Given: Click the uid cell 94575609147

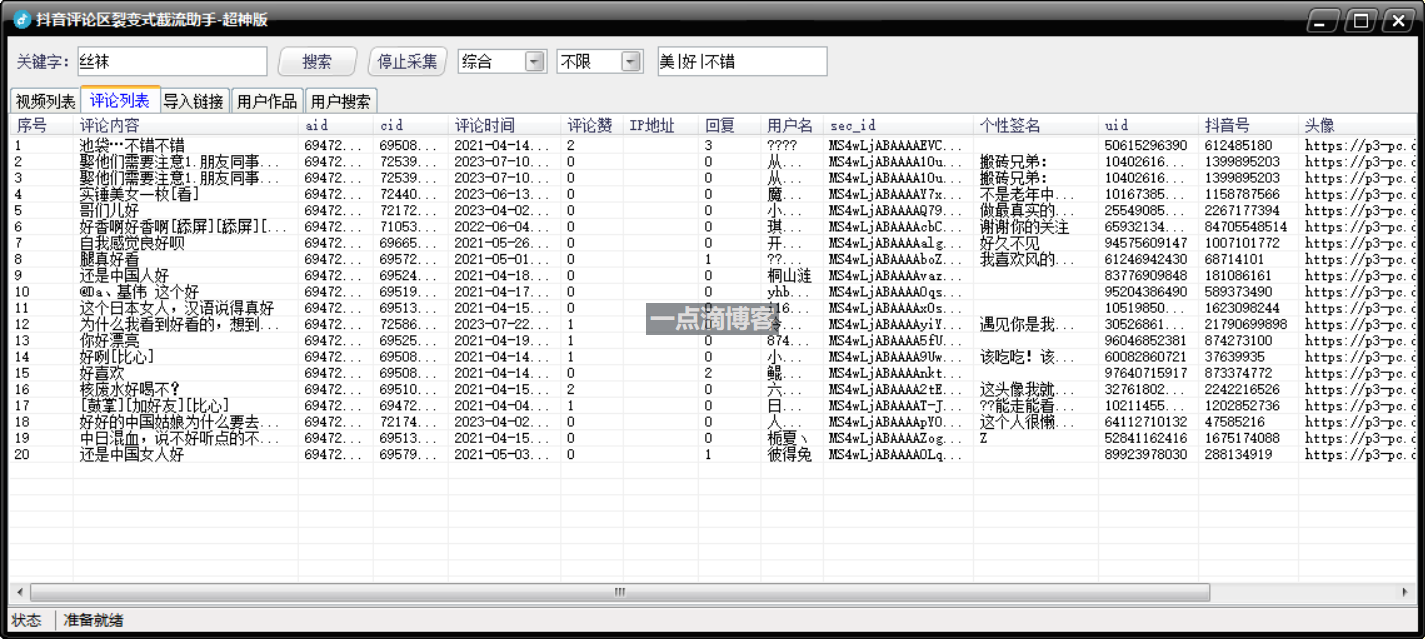Looking at the screenshot, I should (x=1146, y=243).
